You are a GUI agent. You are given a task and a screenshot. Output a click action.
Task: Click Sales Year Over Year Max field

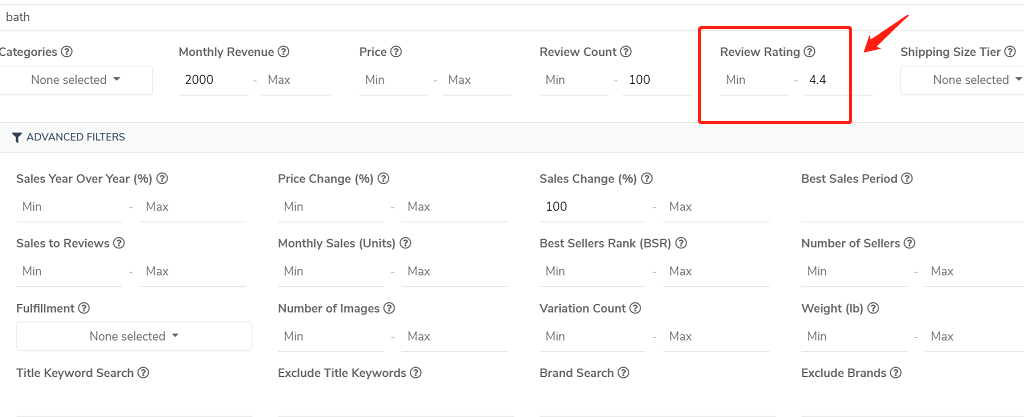[193, 207]
